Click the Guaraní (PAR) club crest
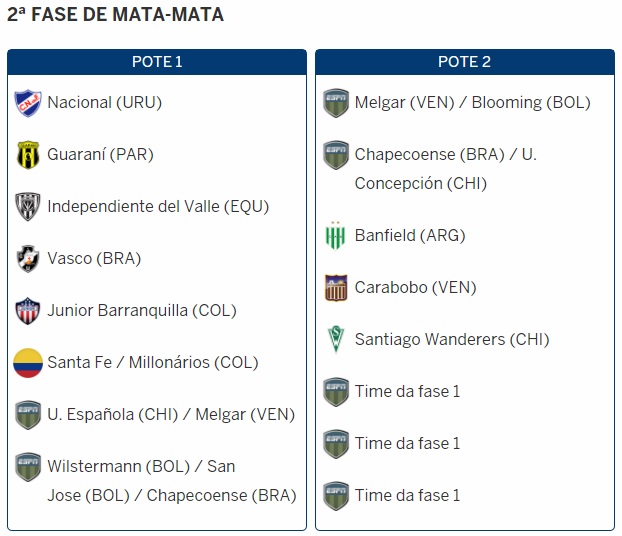The width and height of the screenshot is (622, 536). click(28, 155)
